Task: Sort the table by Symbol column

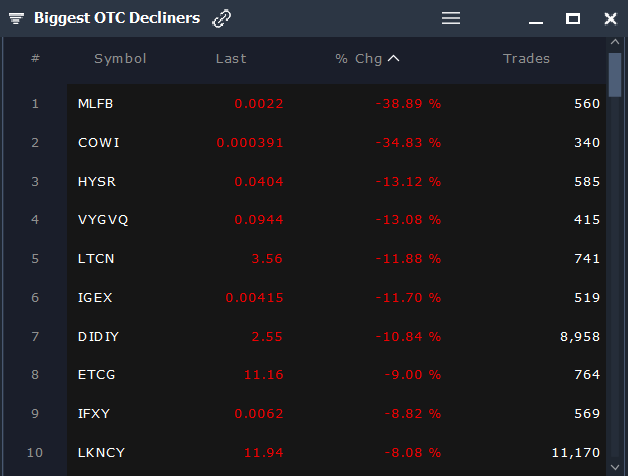Action: tap(120, 58)
